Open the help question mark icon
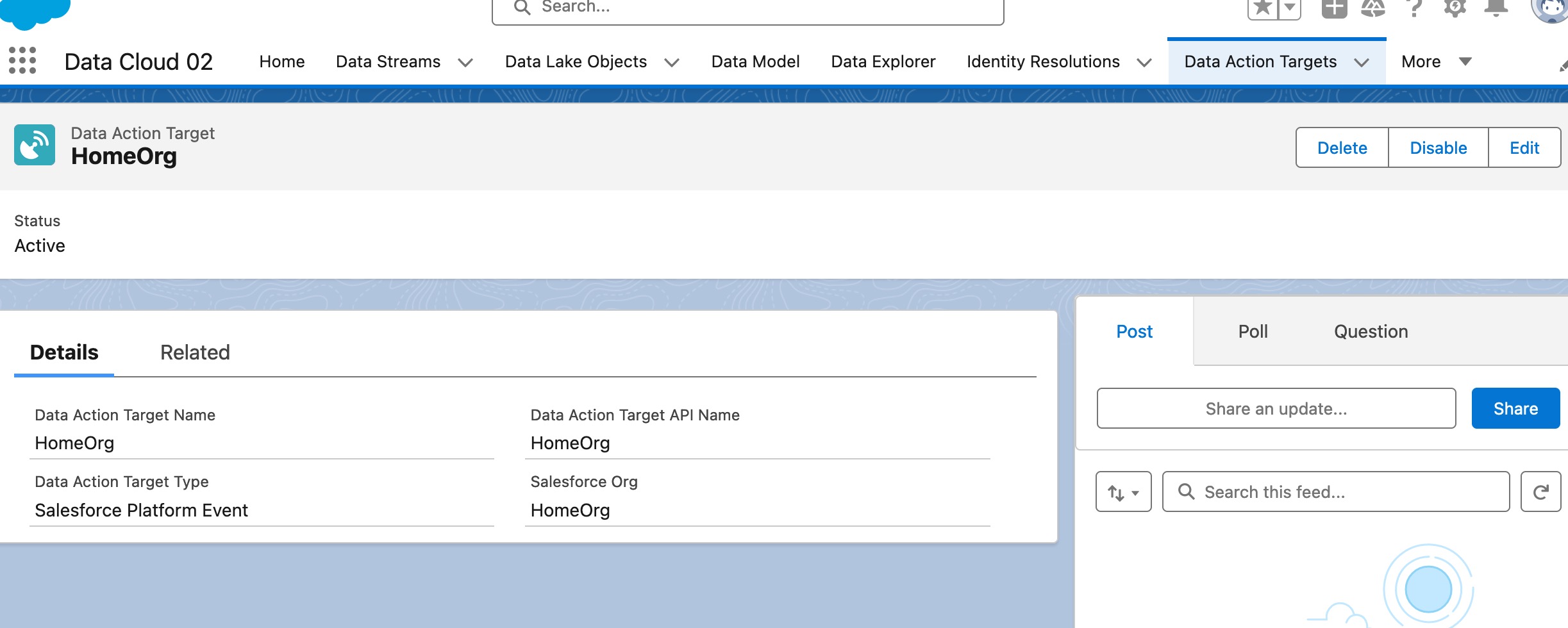 click(1414, 8)
